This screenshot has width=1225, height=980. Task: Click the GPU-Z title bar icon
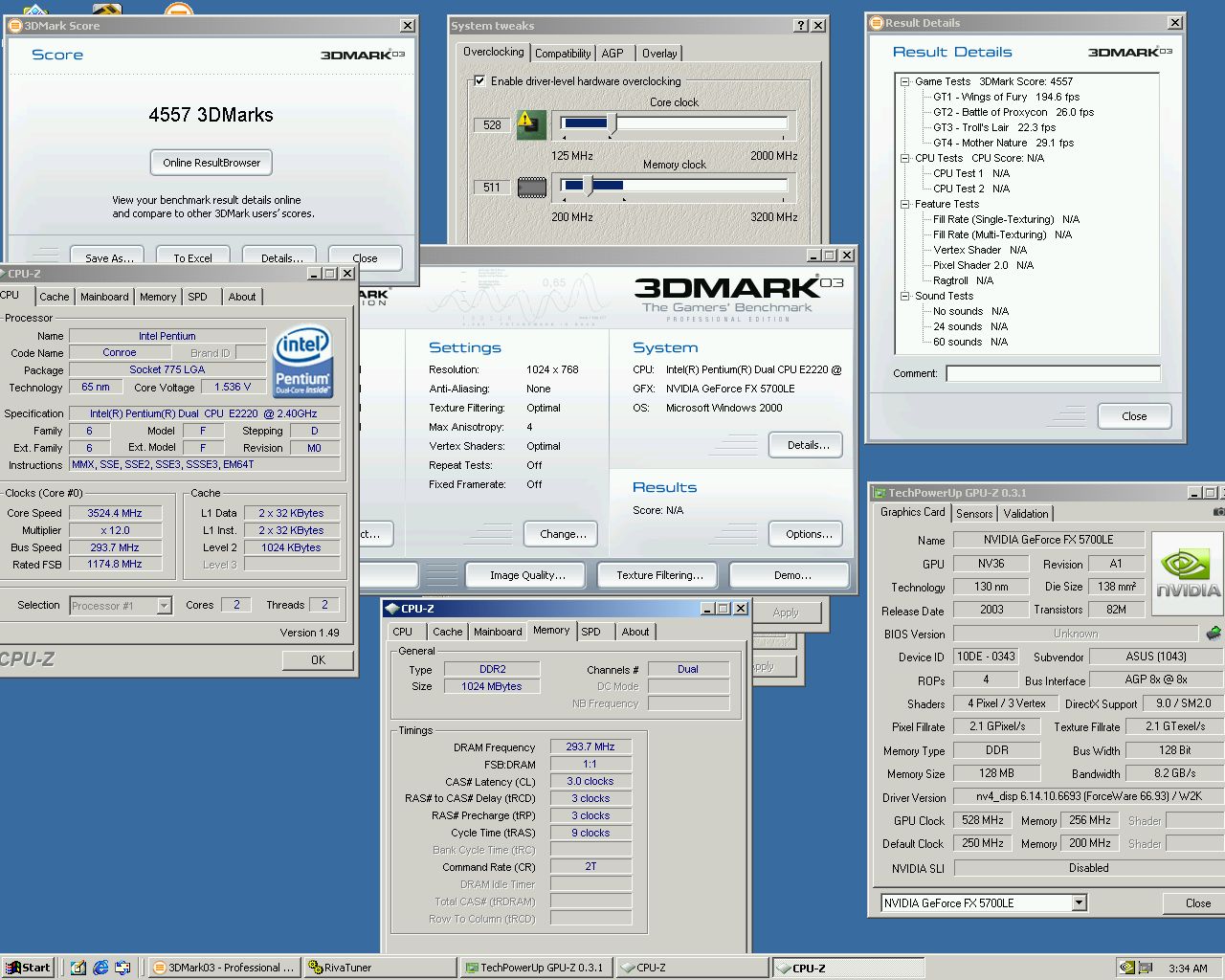tap(879, 493)
